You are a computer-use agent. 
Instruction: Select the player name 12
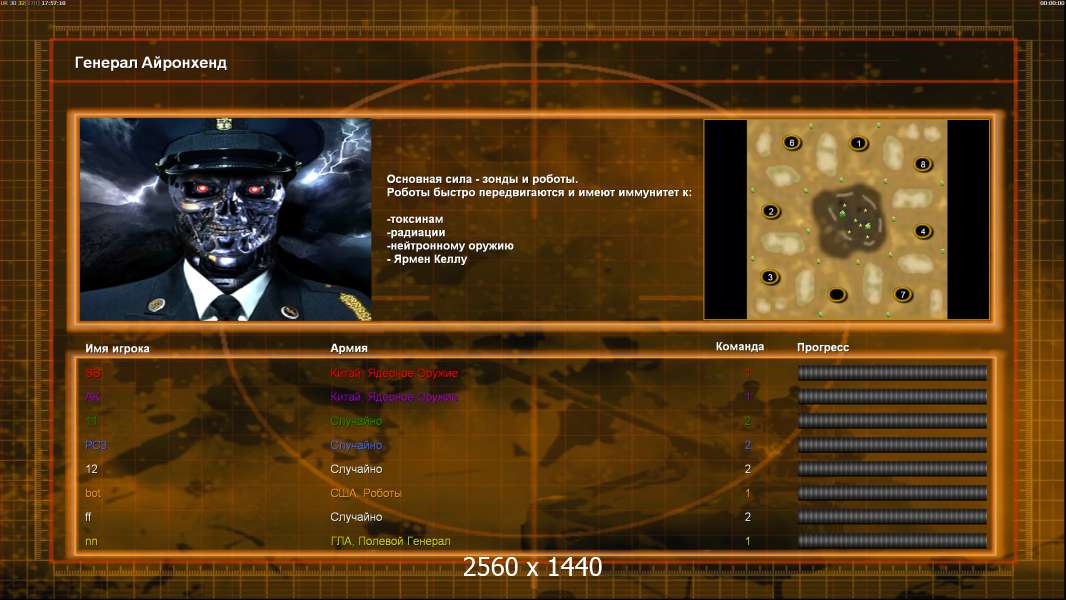point(91,469)
